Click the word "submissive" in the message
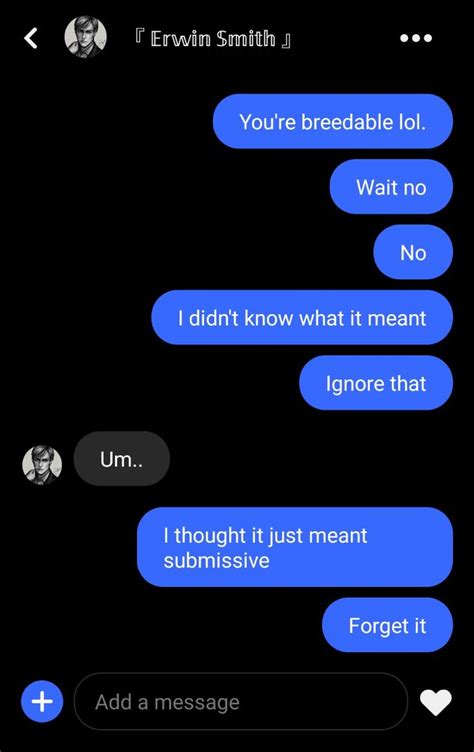 click(x=216, y=560)
